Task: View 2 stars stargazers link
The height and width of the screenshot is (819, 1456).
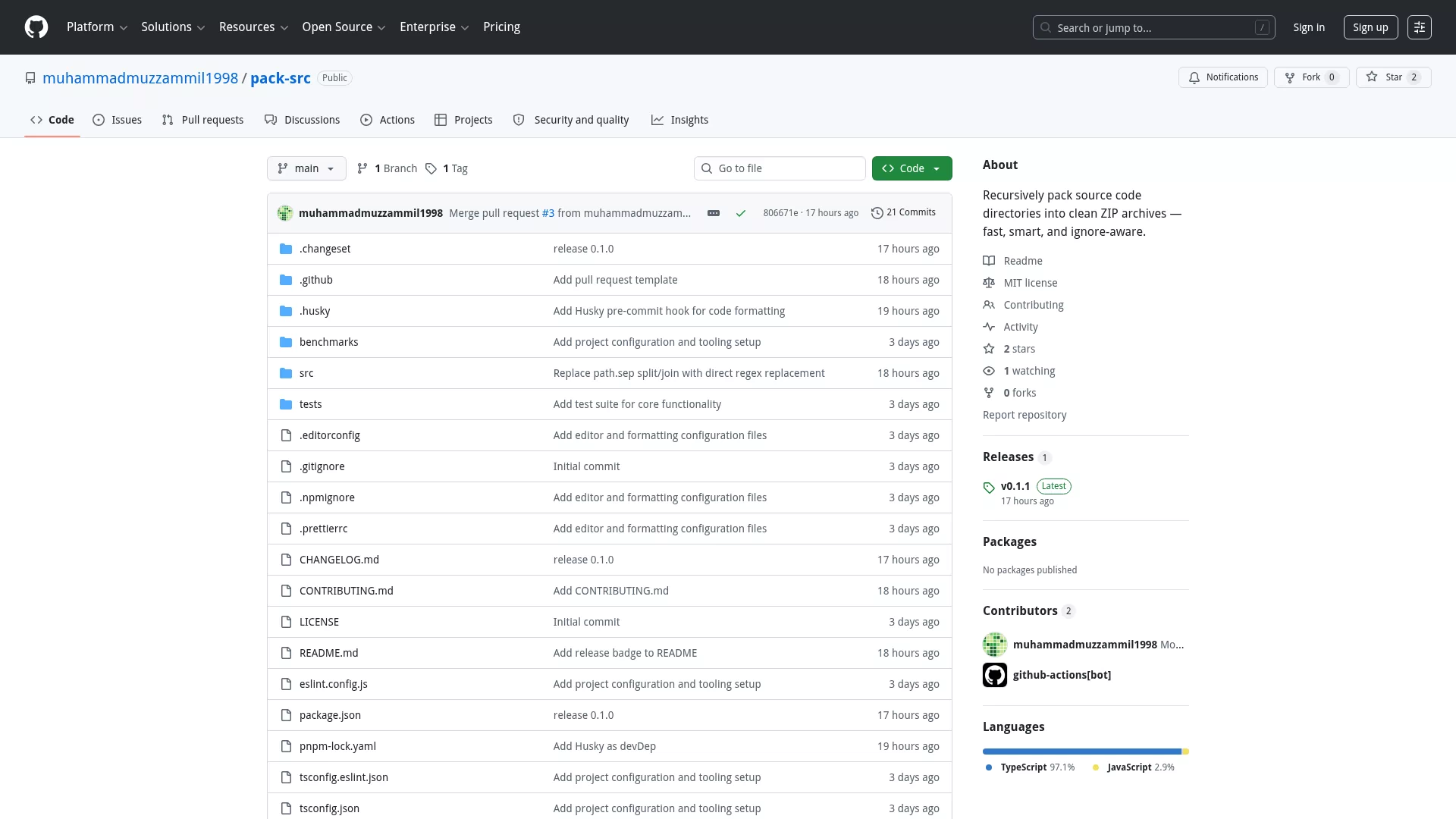Action: (1009, 349)
